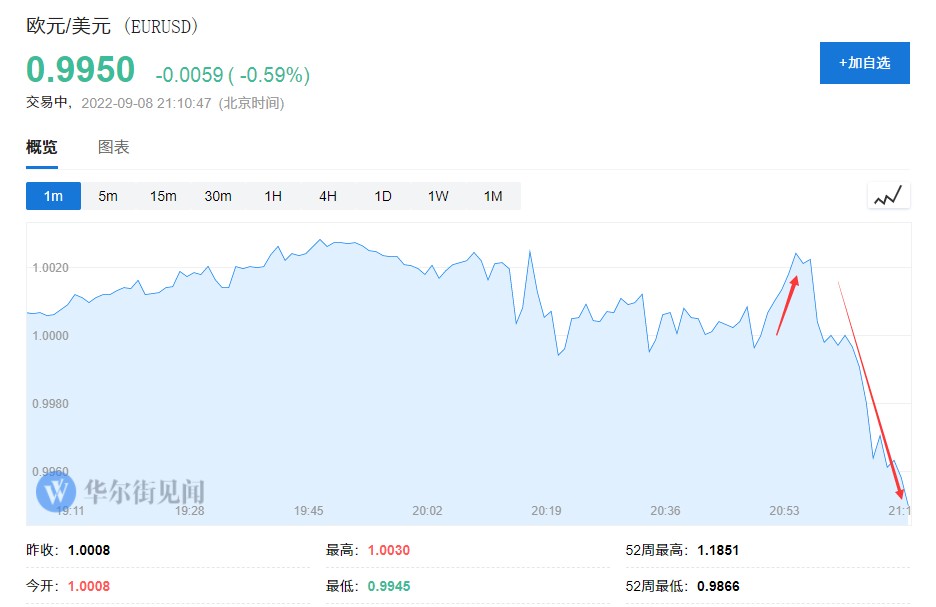Image resolution: width=936 pixels, height=607 pixels.
Task: Switch to the 概览 tab
Action: pos(42,148)
